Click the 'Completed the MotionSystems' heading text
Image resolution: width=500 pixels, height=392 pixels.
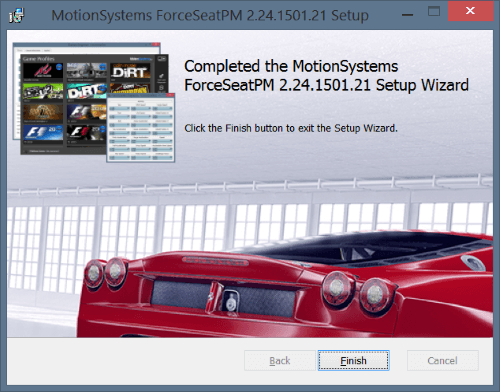coord(326,75)
